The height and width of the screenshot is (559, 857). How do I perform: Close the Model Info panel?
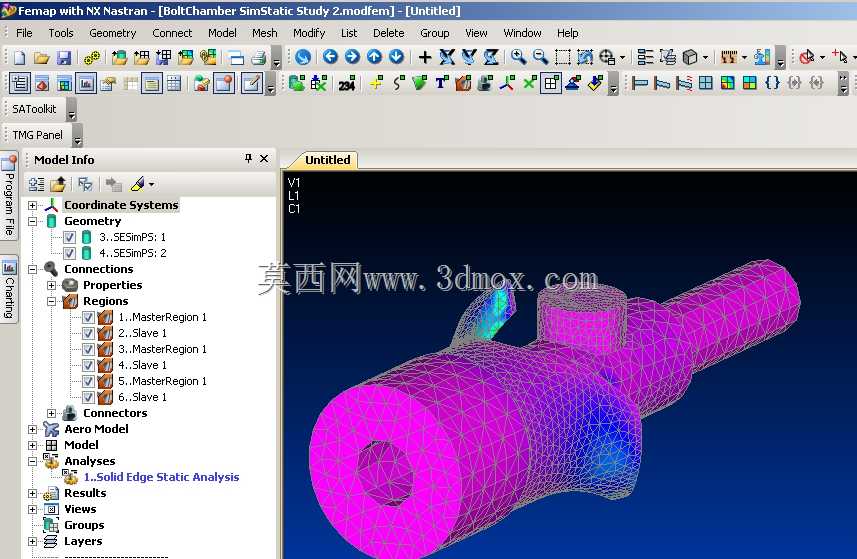point(264,158)
